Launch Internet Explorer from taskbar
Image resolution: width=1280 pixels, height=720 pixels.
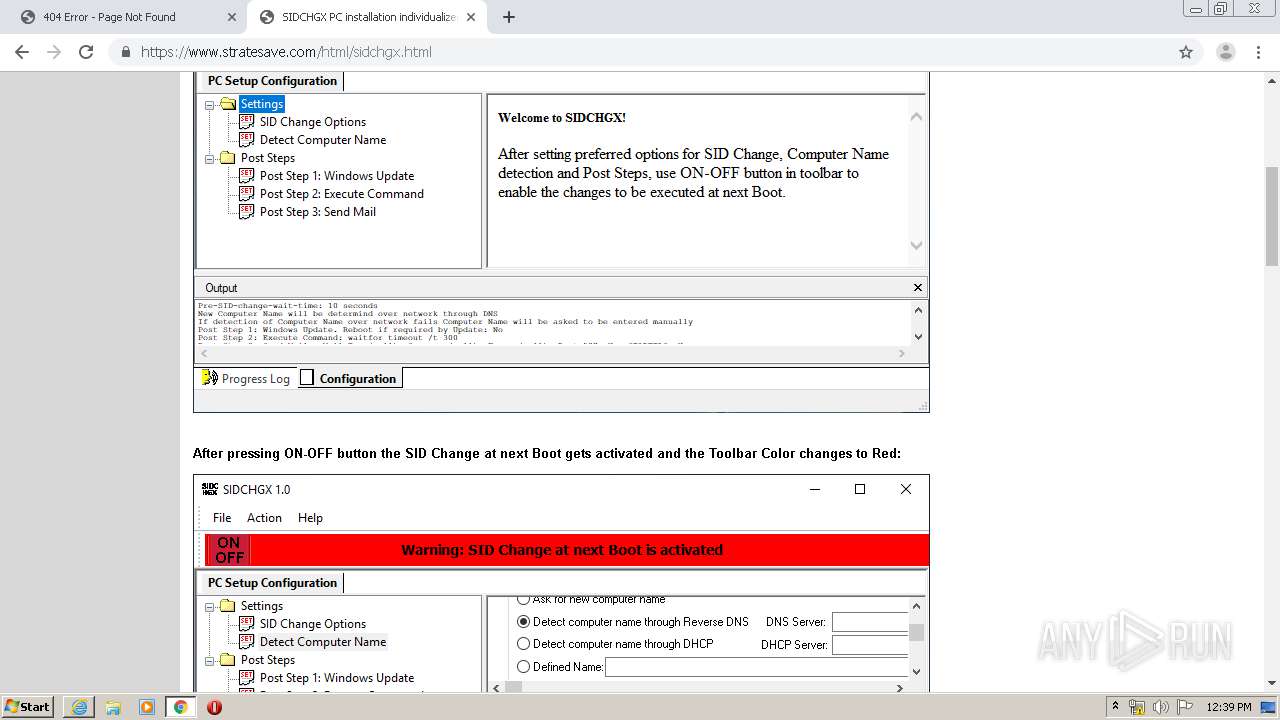click(79, 707)
